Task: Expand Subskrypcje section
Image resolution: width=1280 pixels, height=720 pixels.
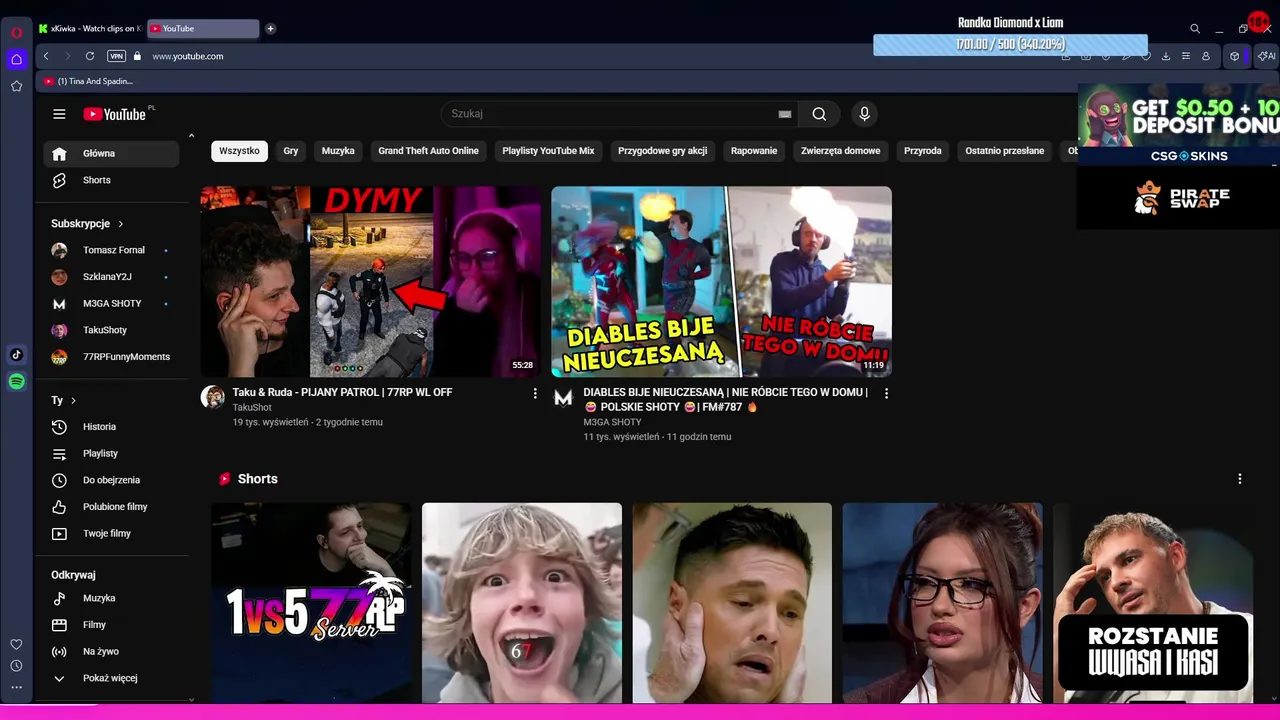Action: (x=88, y=224)
